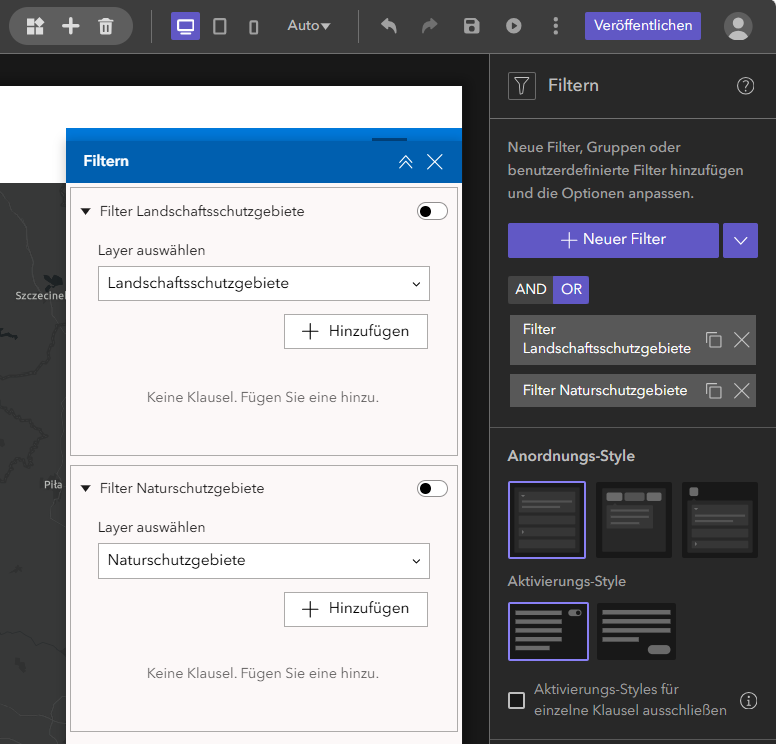Open the more options three-dot menu
Viewport: 776px width, 744px height.
point(555,26)
